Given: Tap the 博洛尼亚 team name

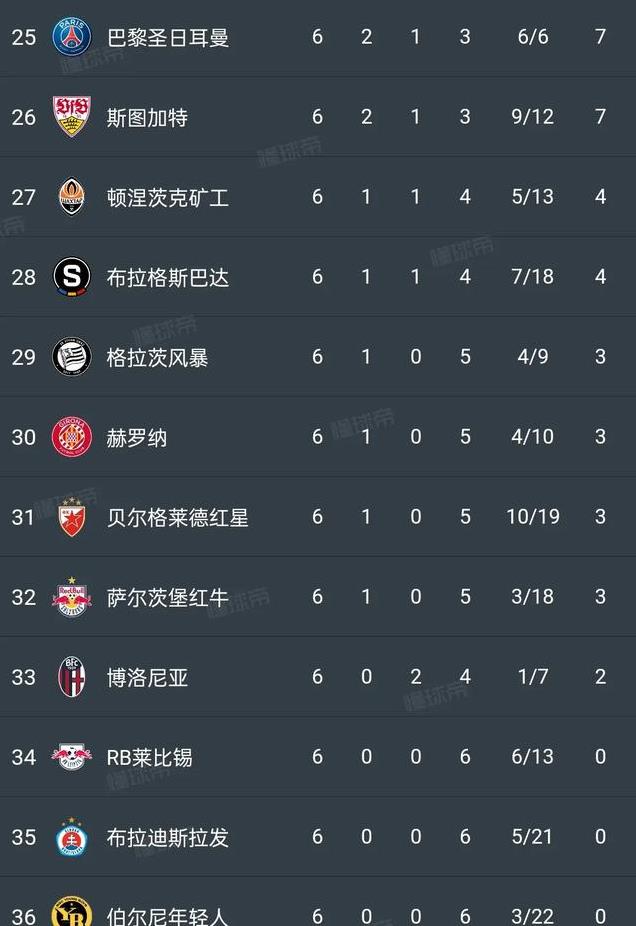Looking at the screenshot, I should coord(147,678).
